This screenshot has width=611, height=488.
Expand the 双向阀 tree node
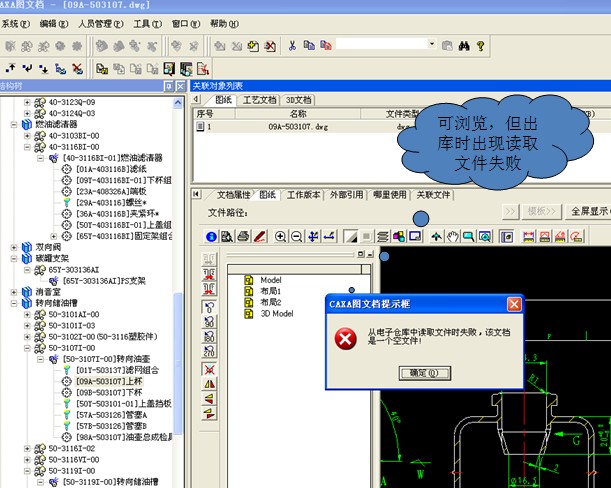click(x=14, y=248)
